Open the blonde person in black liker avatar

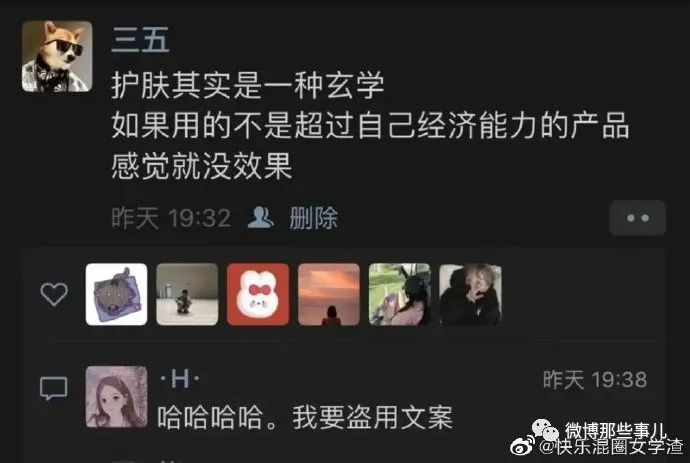pyautogui.click(x=470, y=294)
